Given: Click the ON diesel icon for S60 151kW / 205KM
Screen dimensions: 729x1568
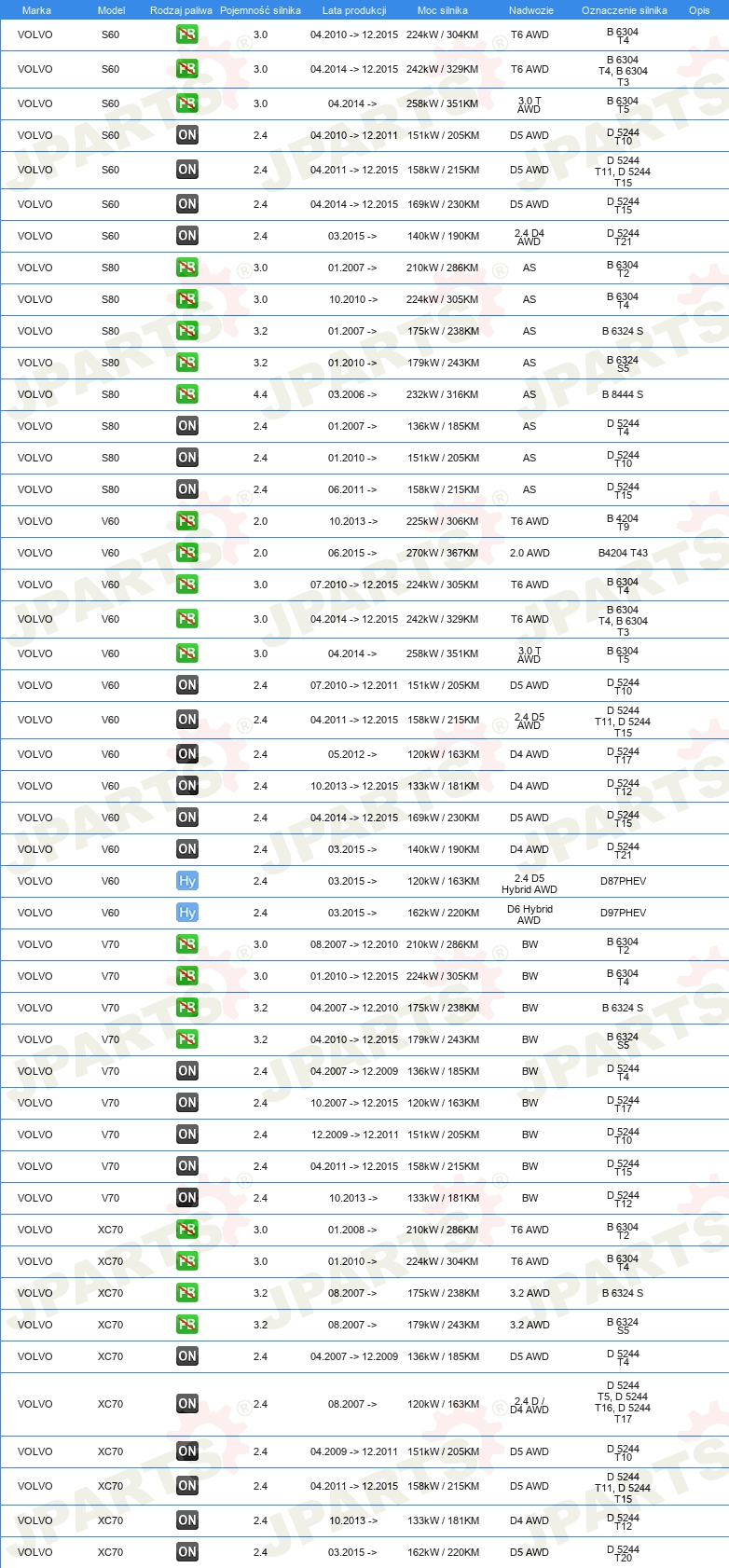Looking at the screenshot, I should pyautogui.click(x=187, y=135).
